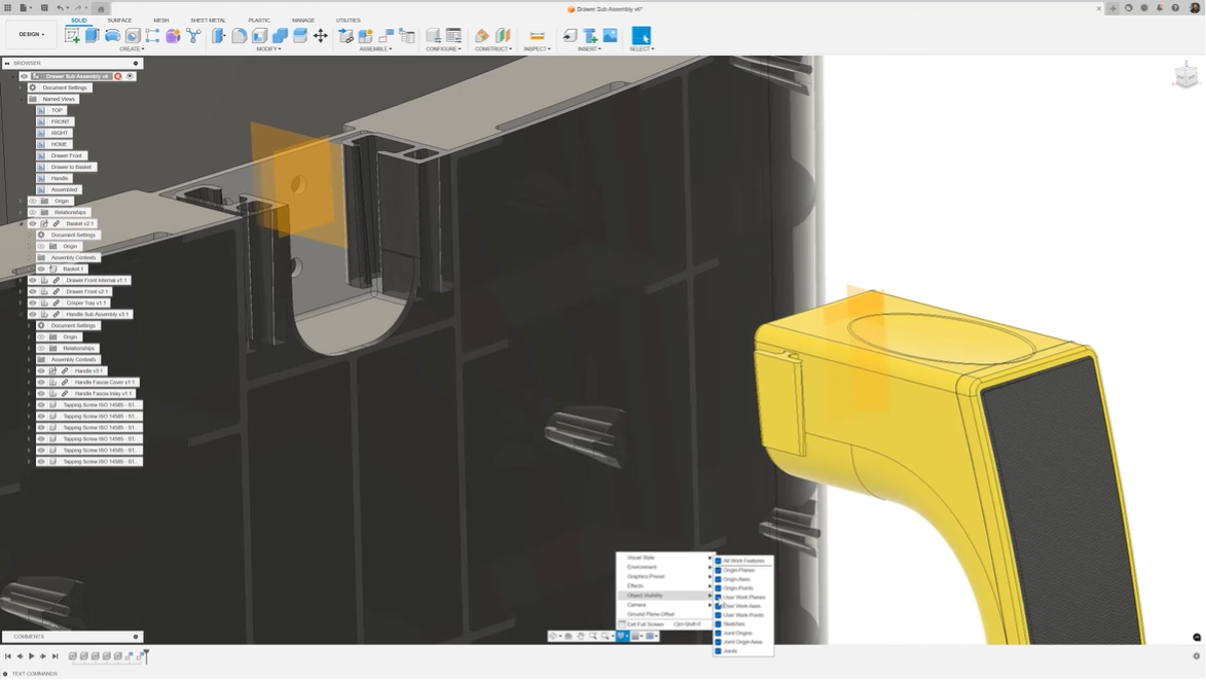Select the Drawer Front named view
Screen dimensions: 1206x680
click(67, 156)
